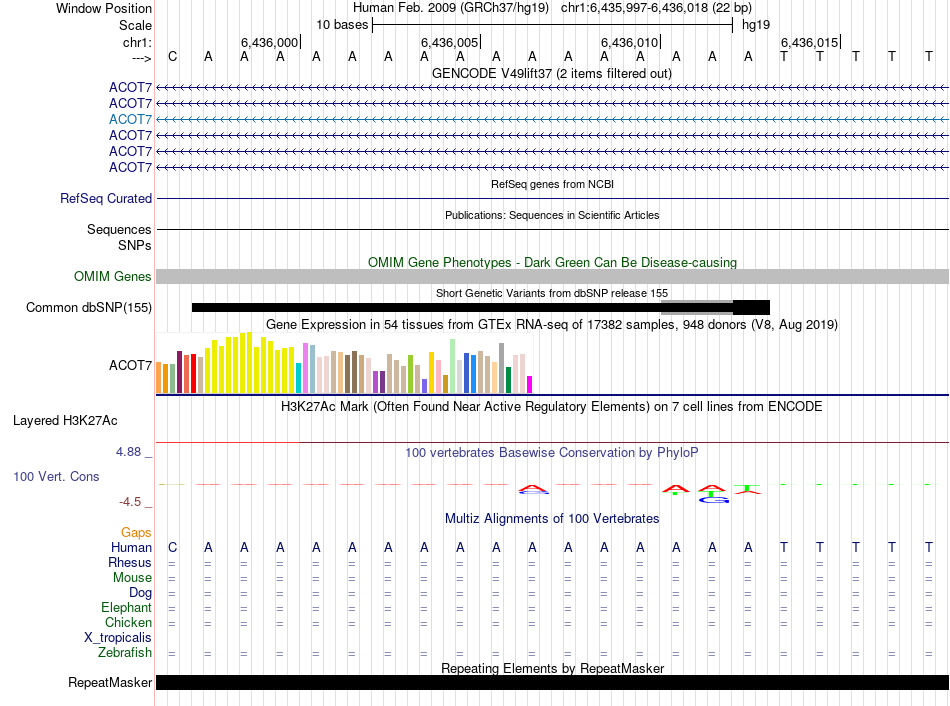Screen dimensions: 950x706
Task: Open the GENCODE V49lift37 track title
Action: [551, 73]
